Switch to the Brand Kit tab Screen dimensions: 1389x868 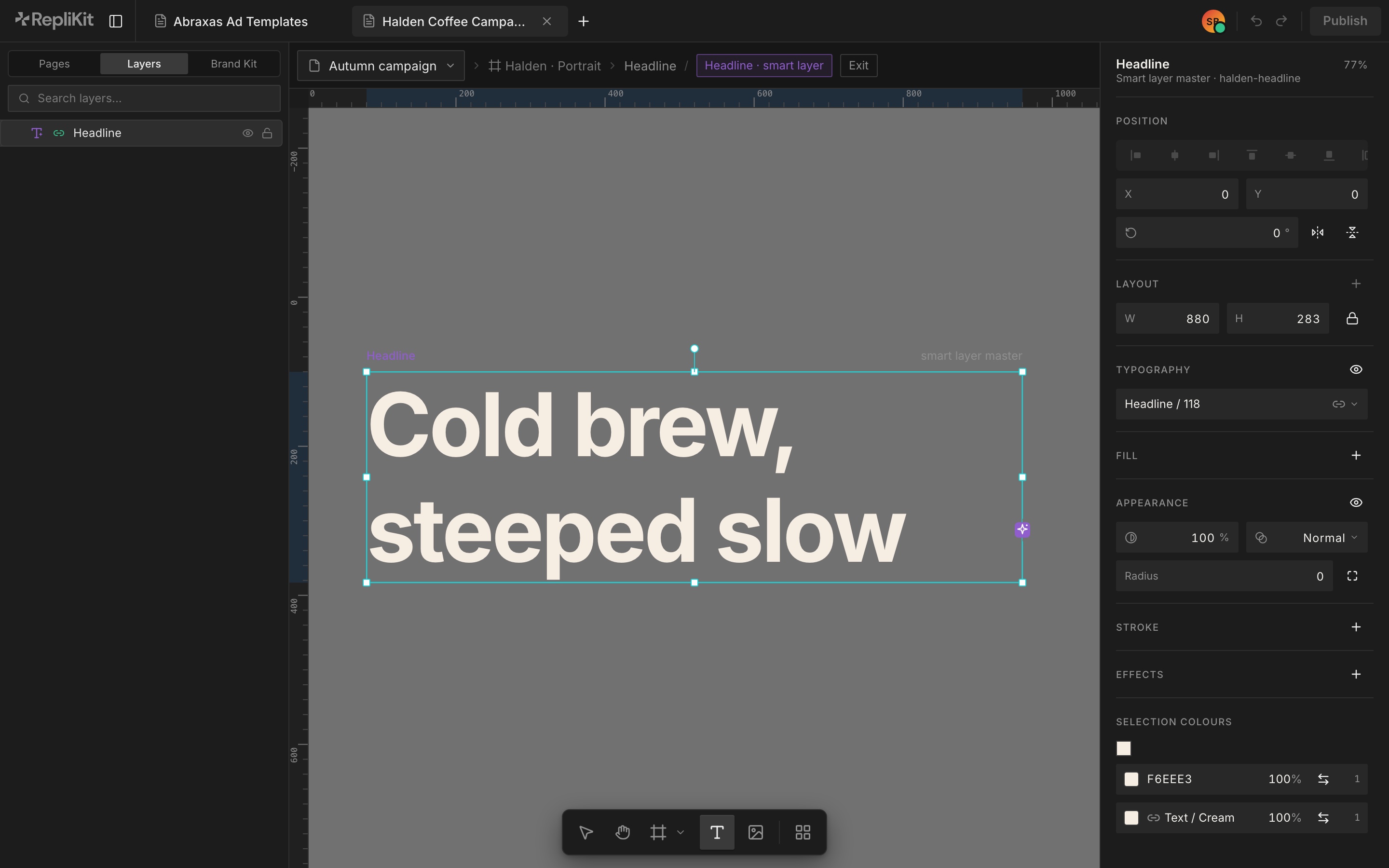point(233,64)
